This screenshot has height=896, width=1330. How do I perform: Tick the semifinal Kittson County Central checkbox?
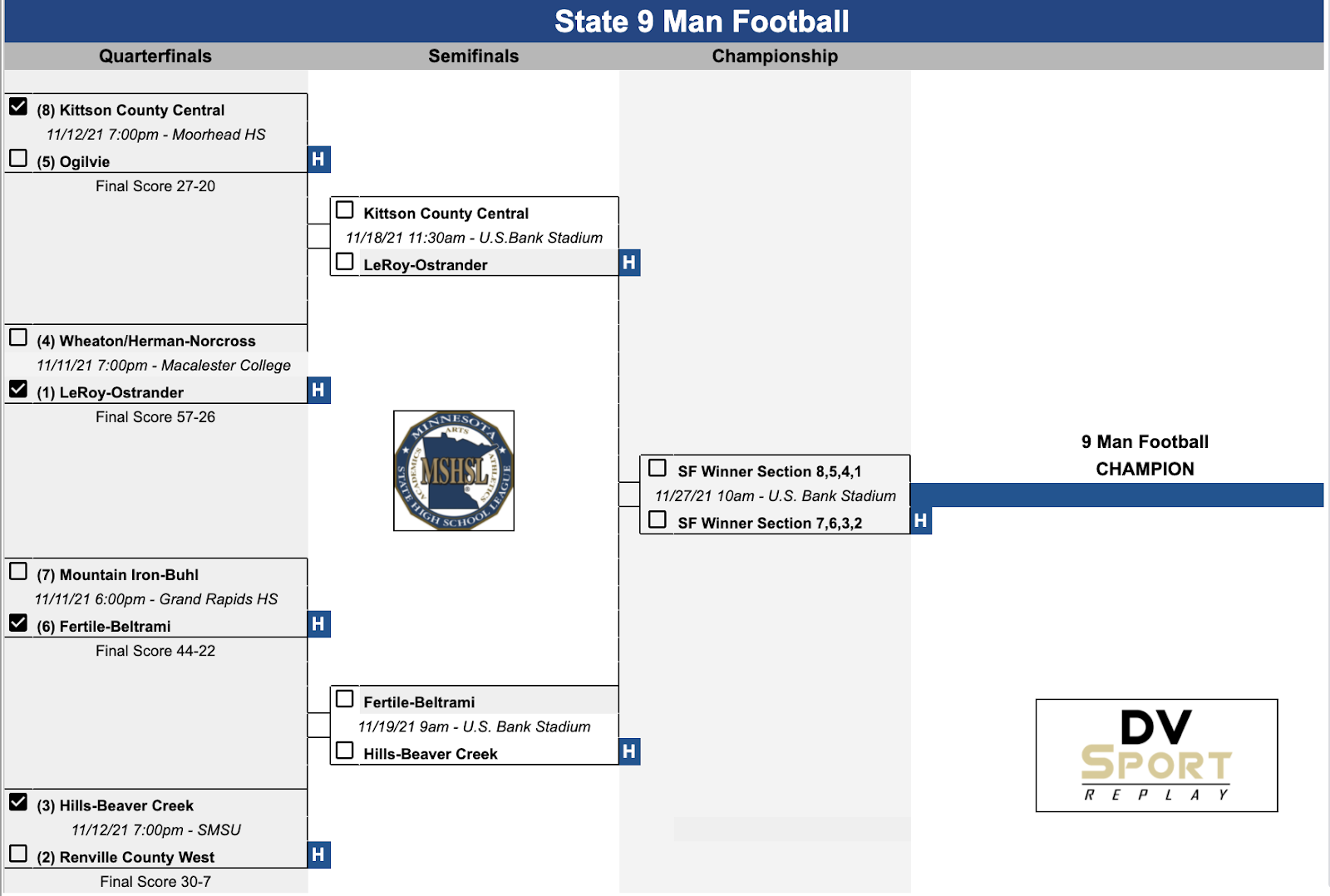click(x=345, y=210)
